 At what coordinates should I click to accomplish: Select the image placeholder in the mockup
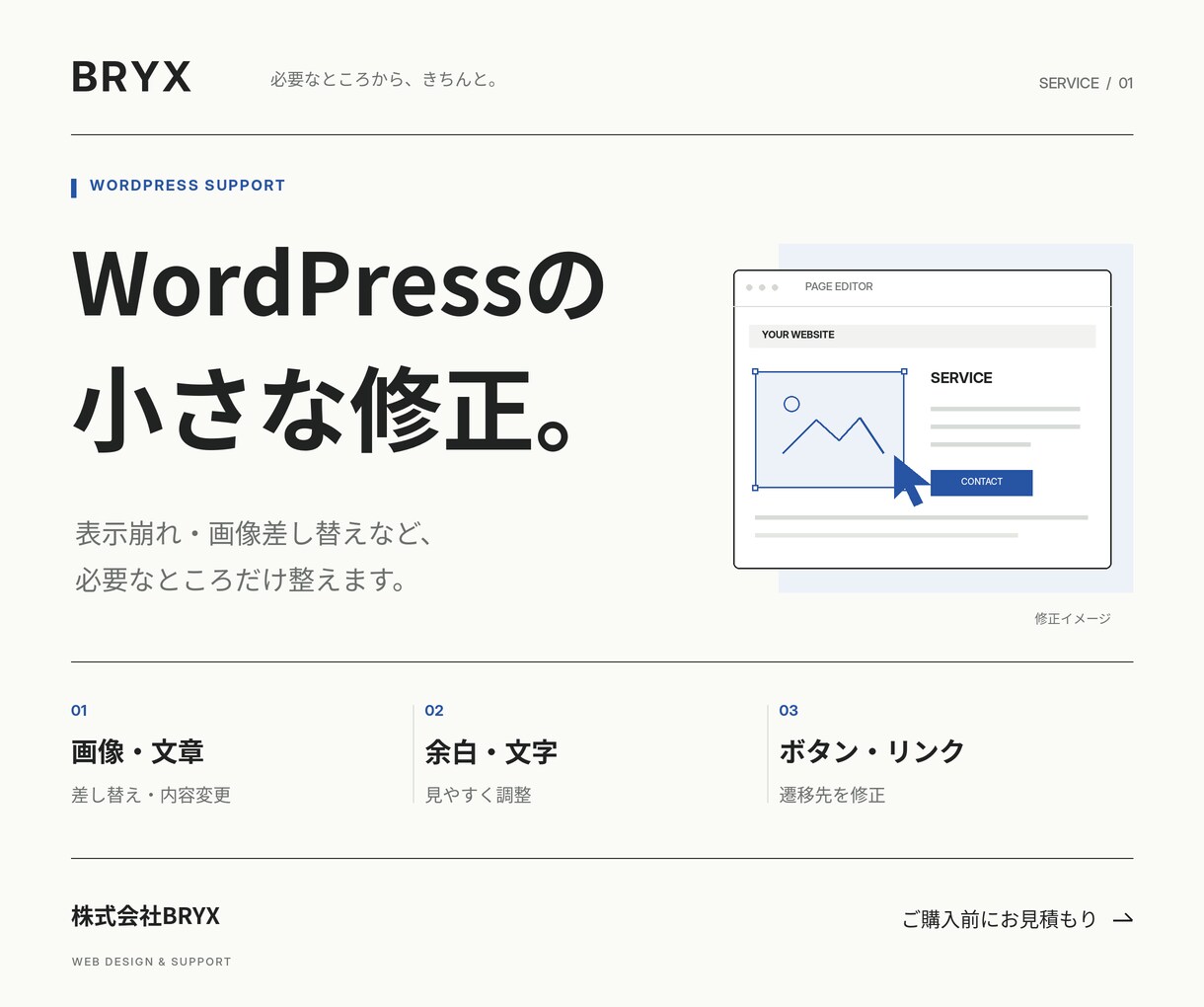tap(830, 429)
